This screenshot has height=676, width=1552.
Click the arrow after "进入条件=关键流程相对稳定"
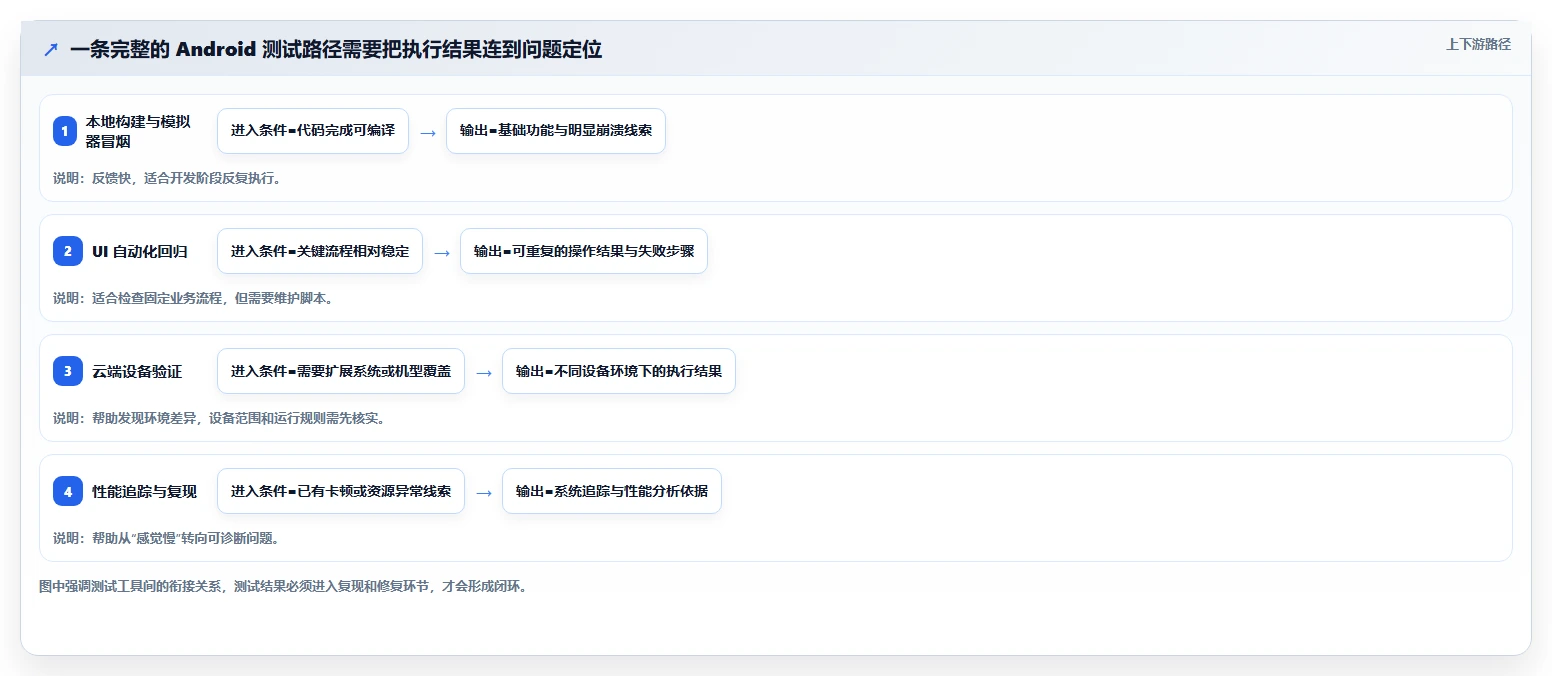point(442,252)
